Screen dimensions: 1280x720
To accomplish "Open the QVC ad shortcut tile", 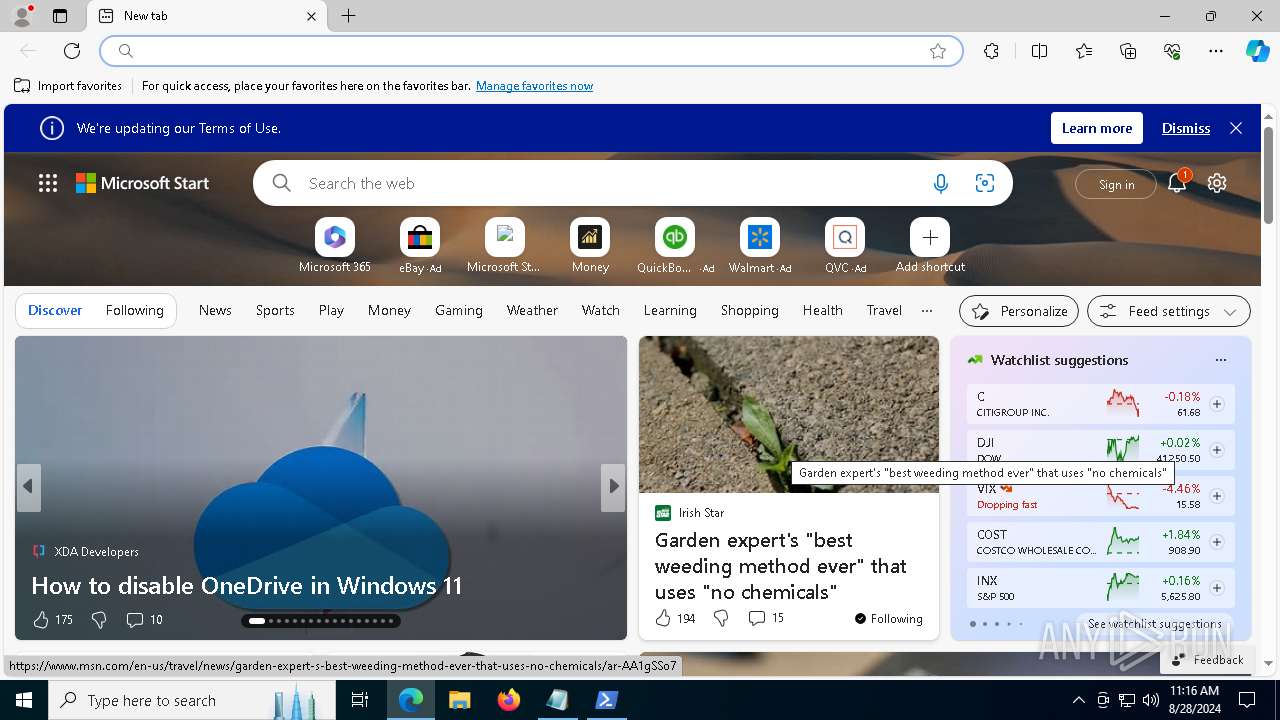I will pos(845,238).
